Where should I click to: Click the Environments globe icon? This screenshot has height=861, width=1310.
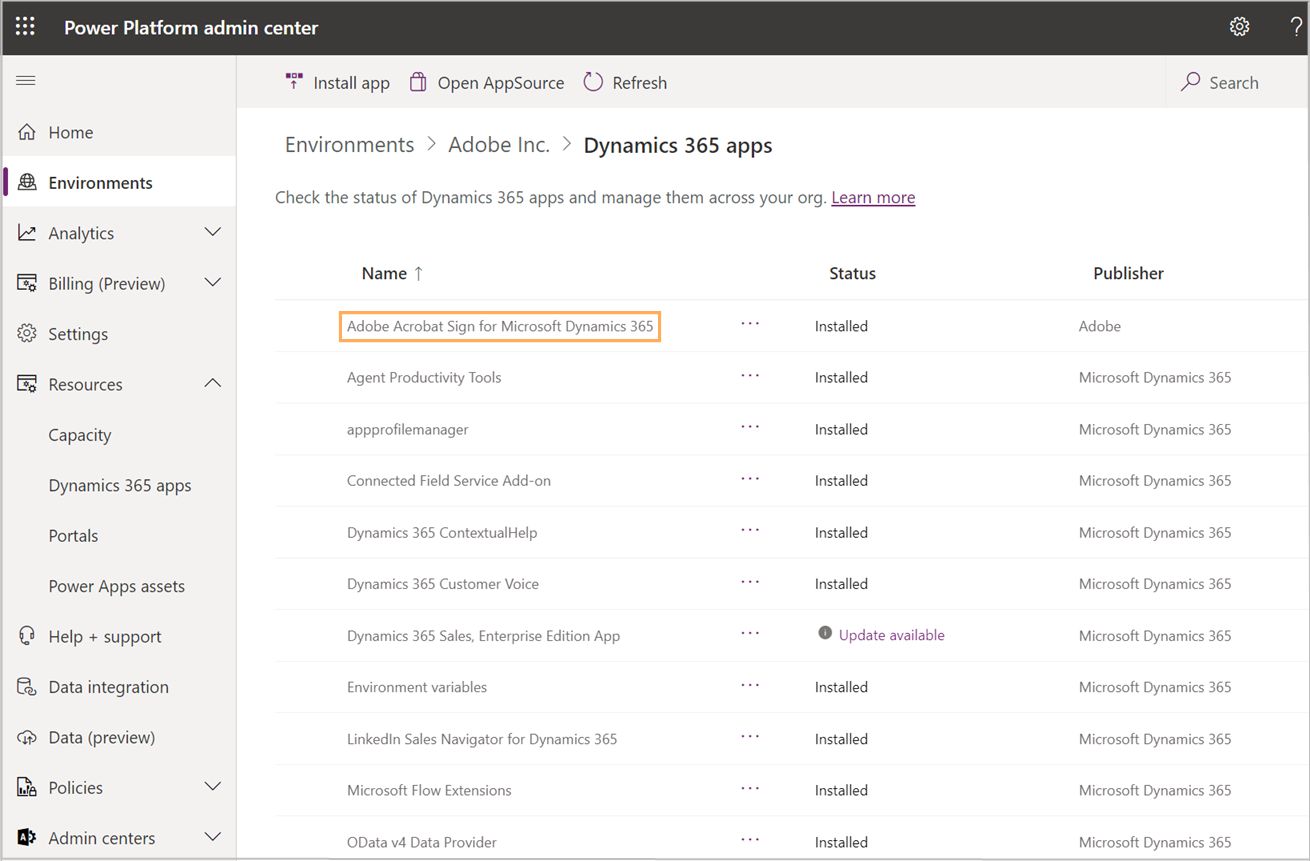coord(27,182)
